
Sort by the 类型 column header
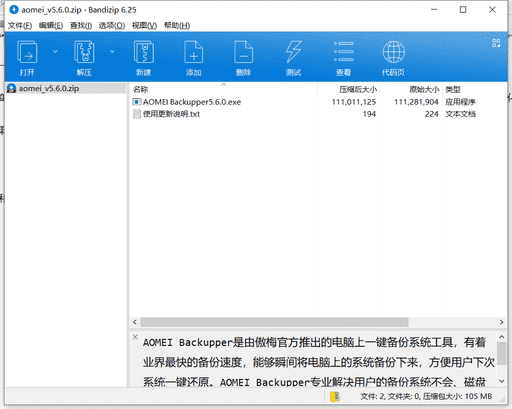[x=453, y=89]
